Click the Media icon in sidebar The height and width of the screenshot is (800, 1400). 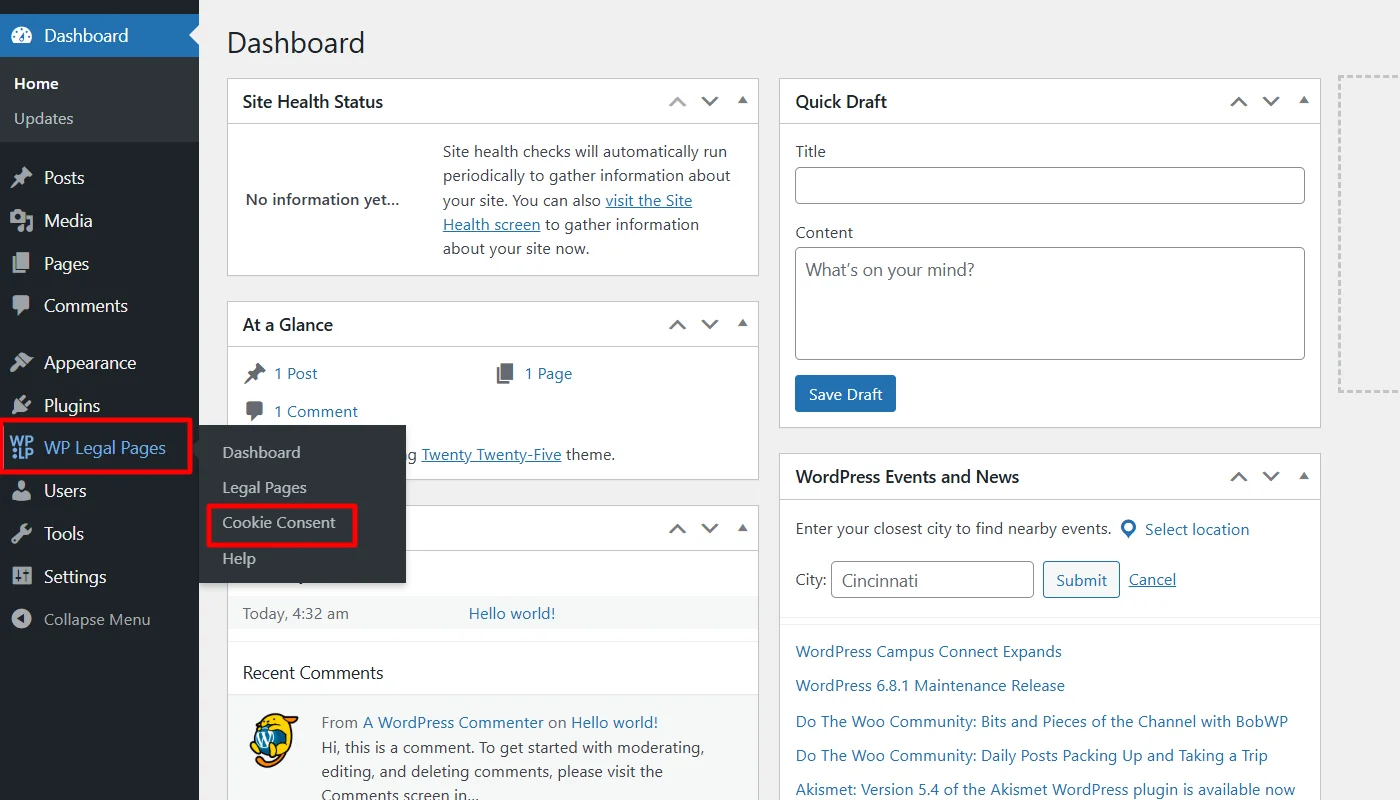click(x=21, y=221)
